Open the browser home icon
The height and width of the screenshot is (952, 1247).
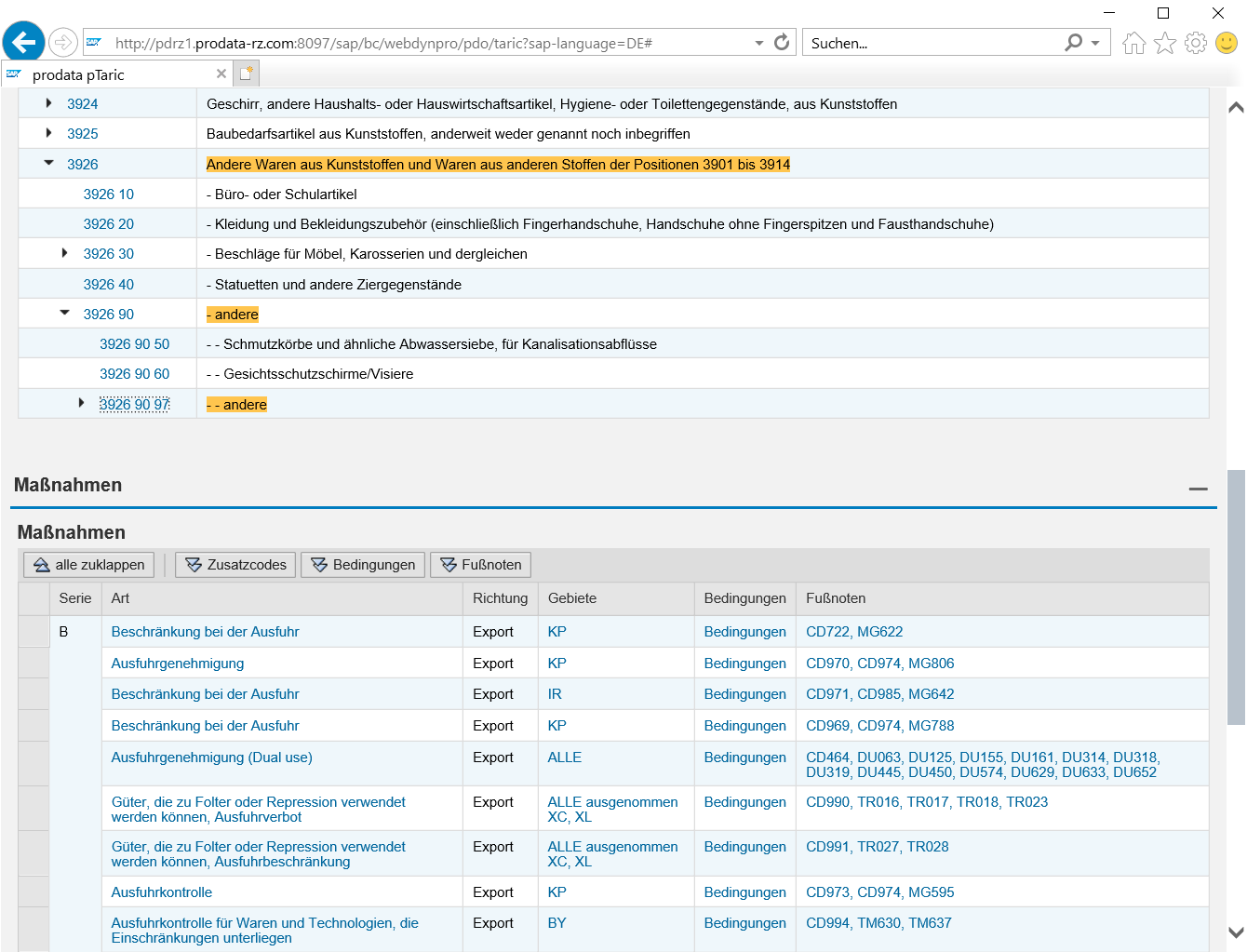(x=1133, y=43)
